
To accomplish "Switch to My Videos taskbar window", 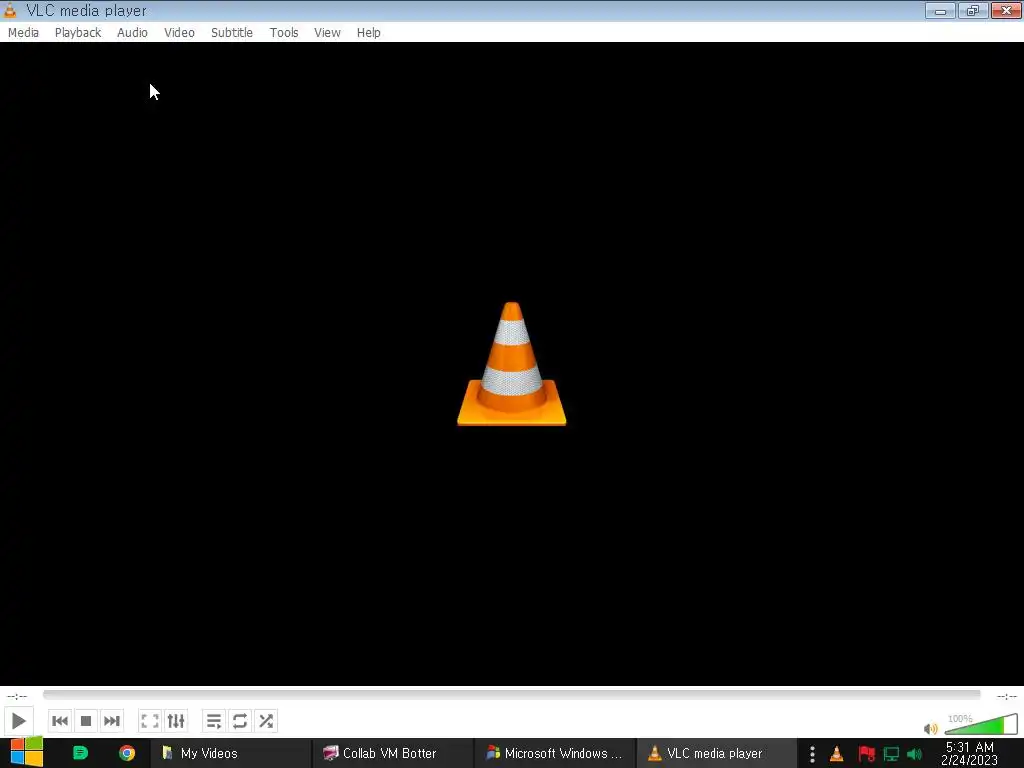I will (x=231, y=753).
